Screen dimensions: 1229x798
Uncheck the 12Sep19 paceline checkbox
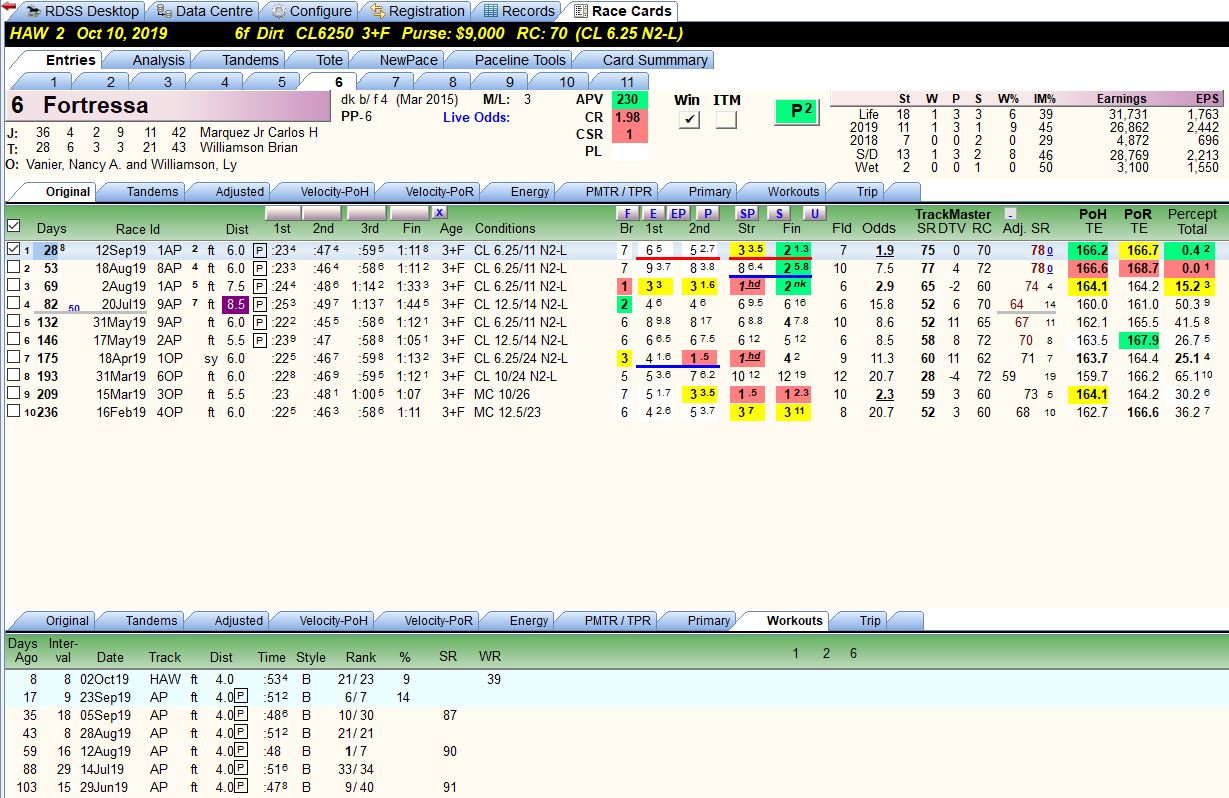click(x=13, y=249)
